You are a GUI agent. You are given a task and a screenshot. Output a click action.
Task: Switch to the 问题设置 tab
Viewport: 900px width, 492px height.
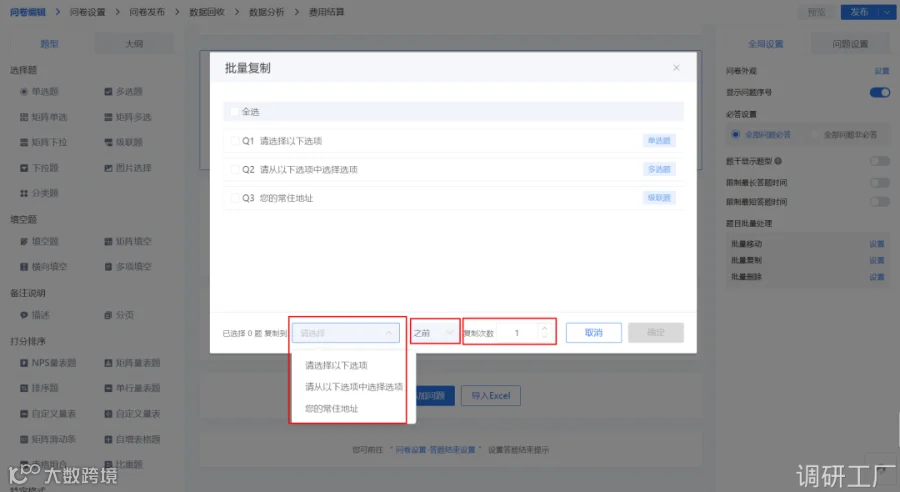point(850,44)
